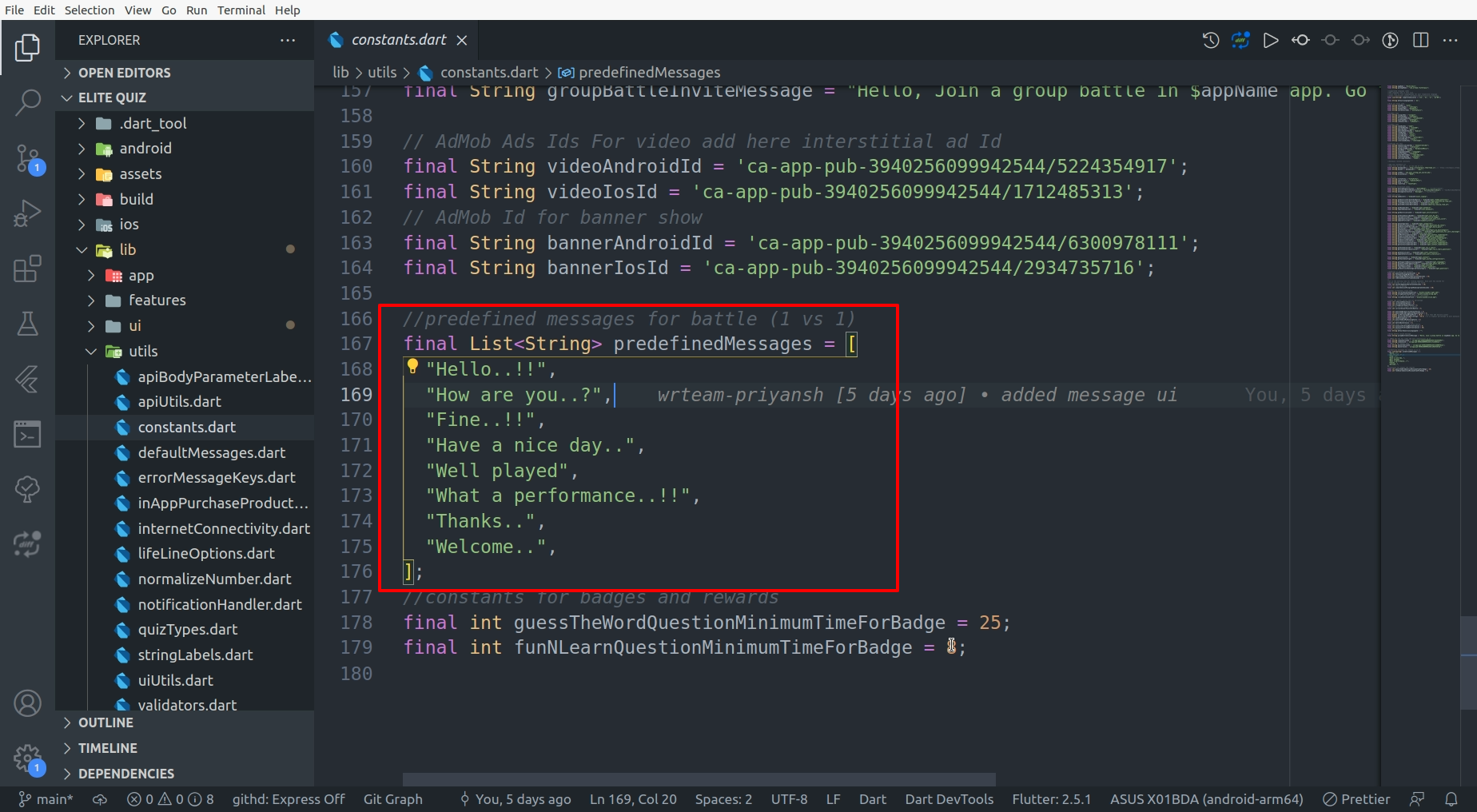The width and height of the screenshot is (1477, 812).
Task: Open the Terminal menu
Action: pyautogui.click(x=241, y=10)
